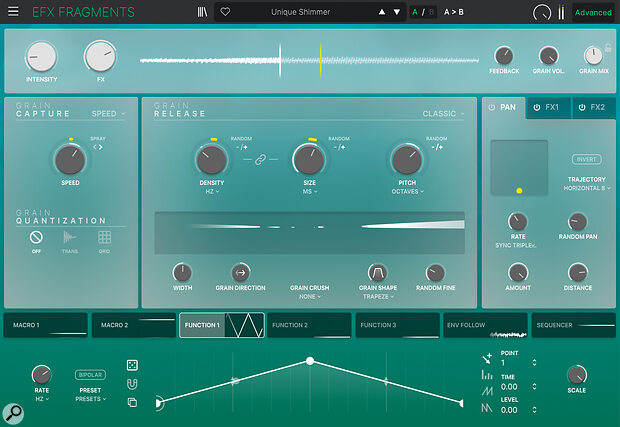Set quantization to Trans
Viewport: 620px width, 427px height.
(x=70, y=241)
